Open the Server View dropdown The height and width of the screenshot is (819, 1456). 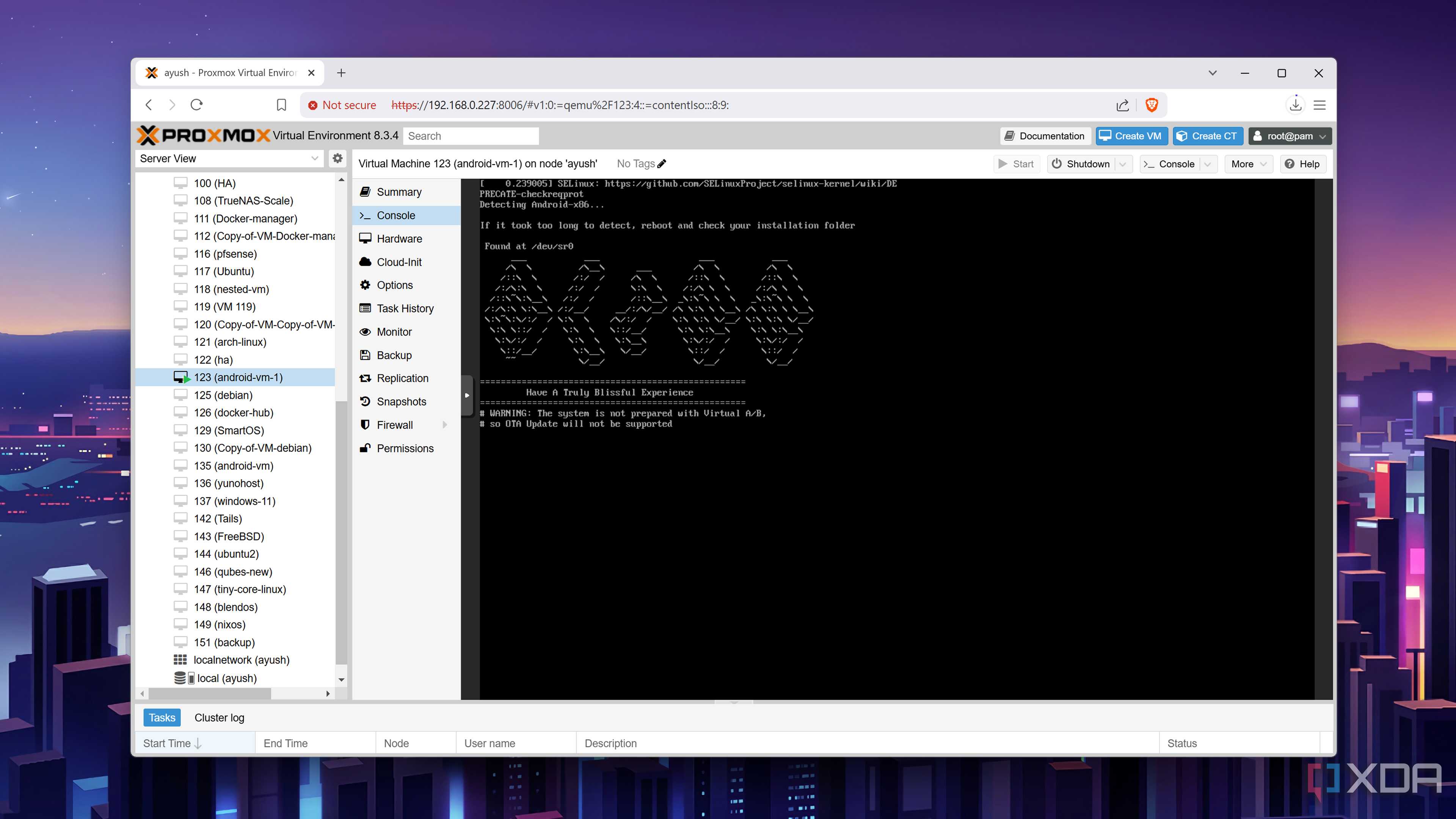230,158
